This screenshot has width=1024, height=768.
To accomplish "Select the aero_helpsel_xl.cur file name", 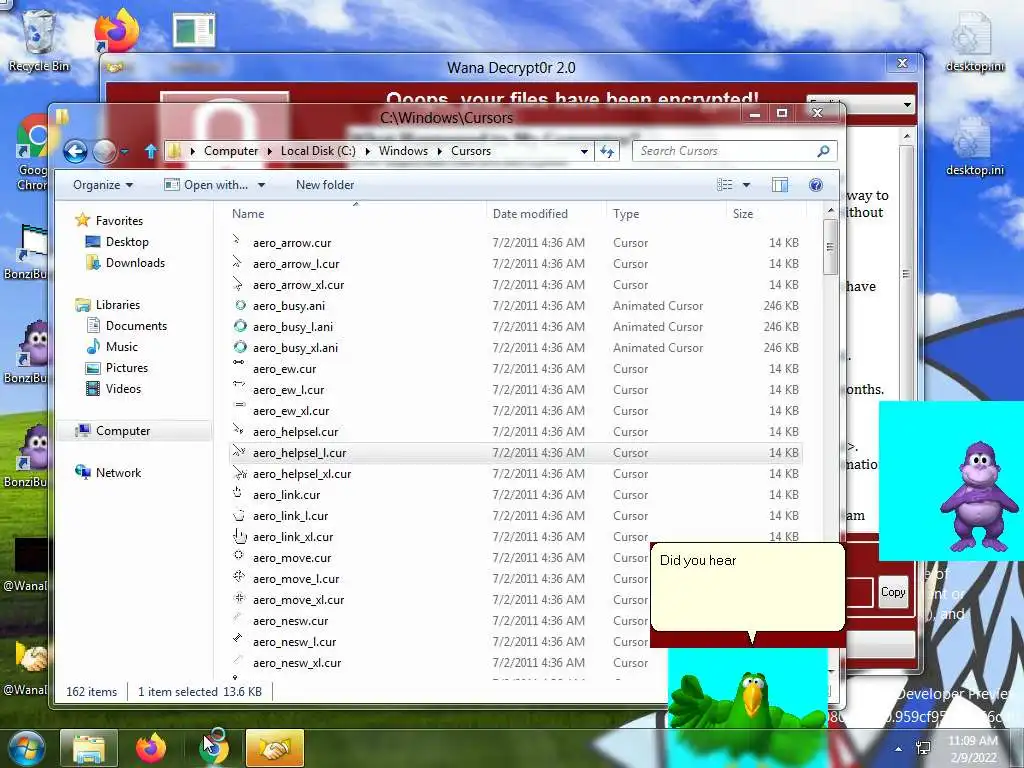I will click(302, 473).
